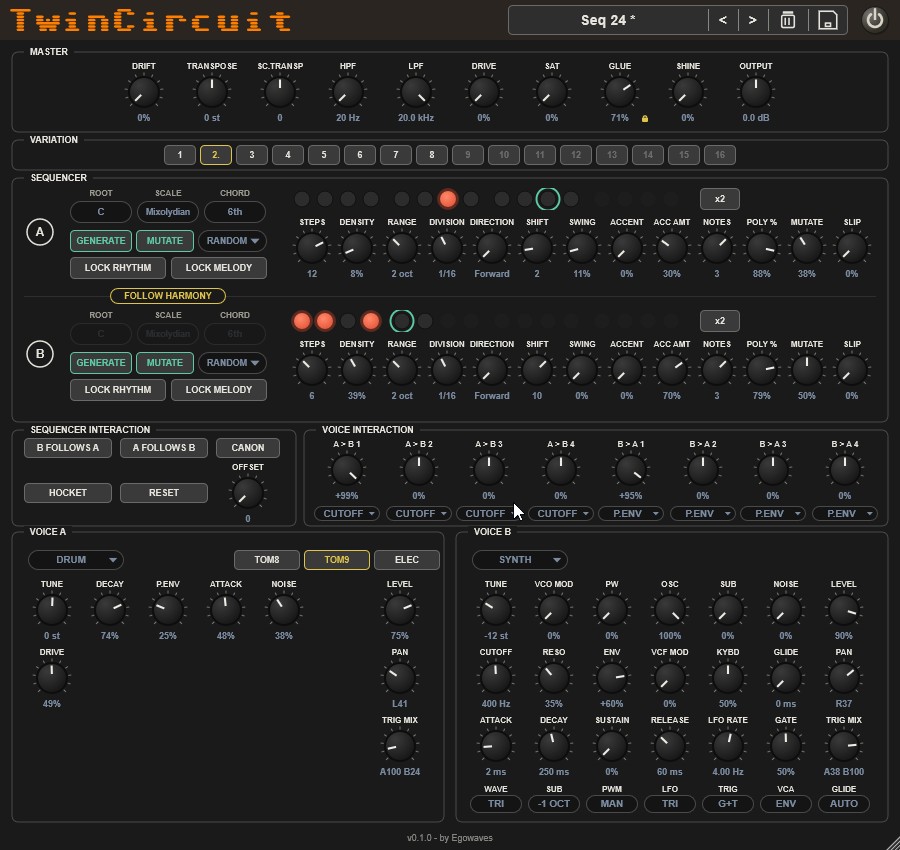Click the Sequencer A circle icon
The image size is (900, 850).
coord(40,232)
